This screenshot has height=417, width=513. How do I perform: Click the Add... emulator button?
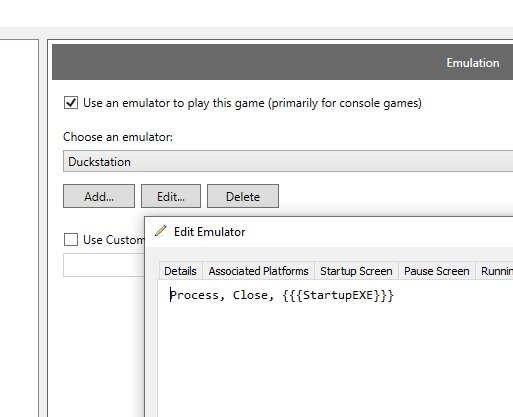[x=99, y=196]
